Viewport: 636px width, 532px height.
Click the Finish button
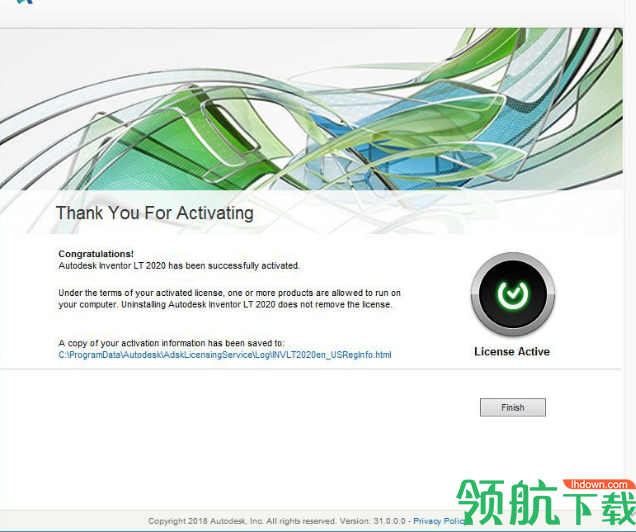pyautogui.click(x=513, y=407)
